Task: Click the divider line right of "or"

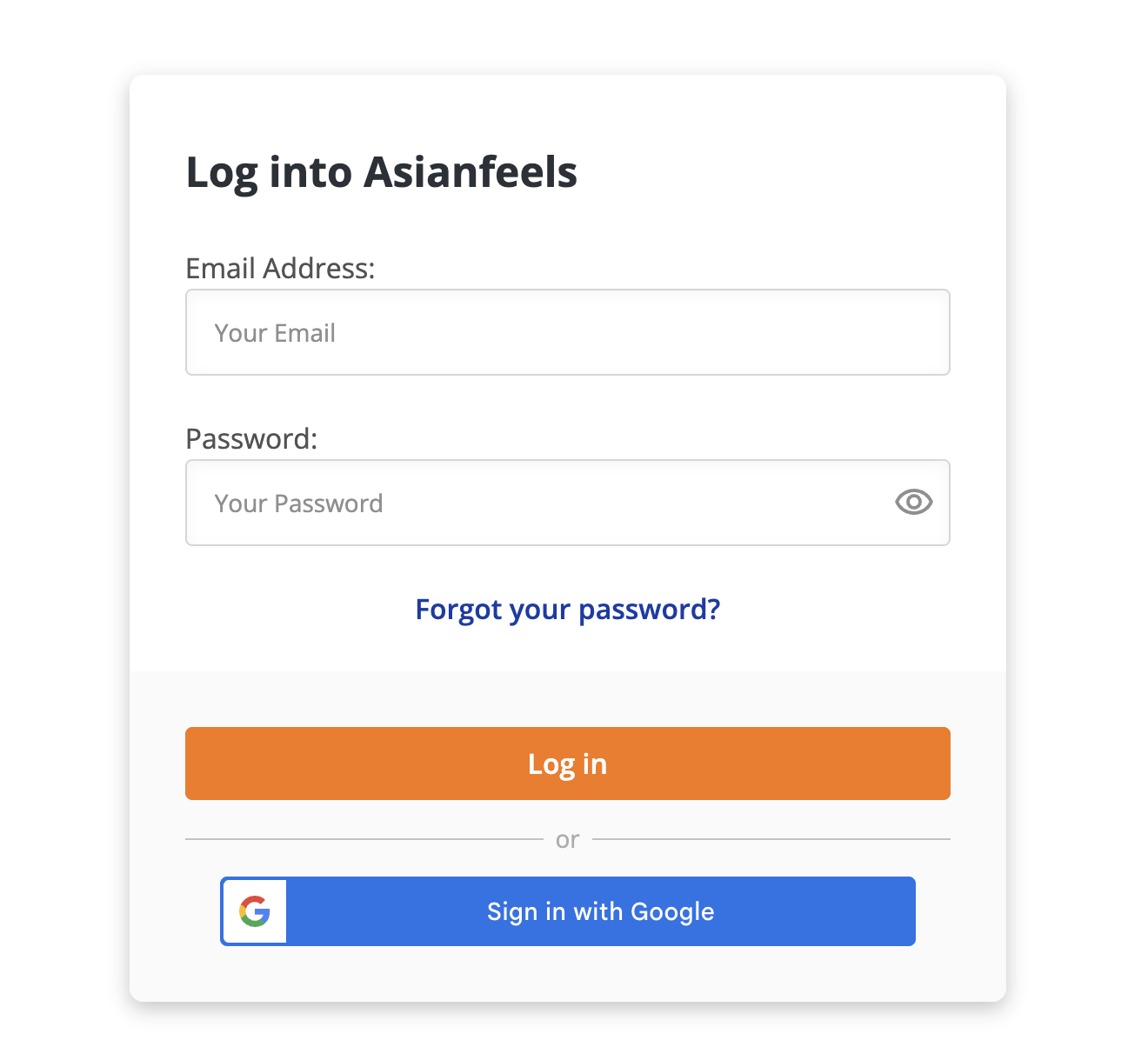Action: (771, 839)
